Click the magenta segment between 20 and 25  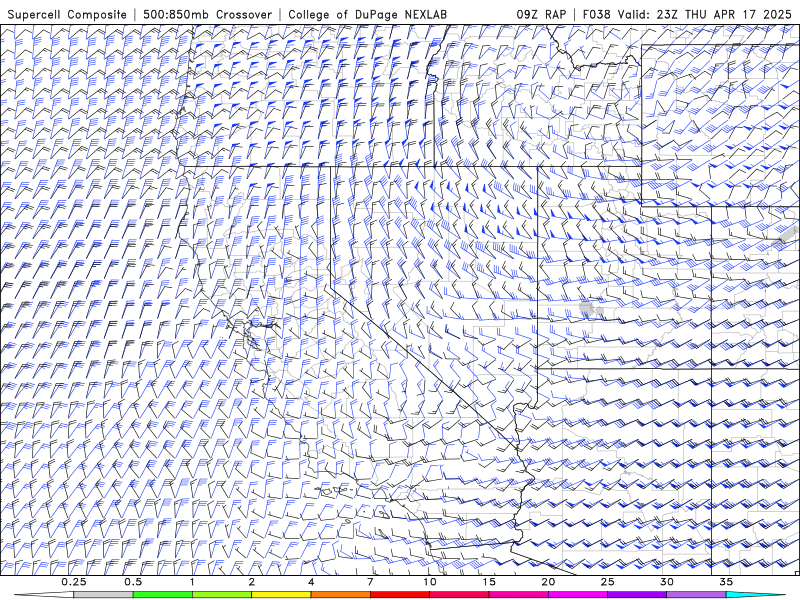578,595
